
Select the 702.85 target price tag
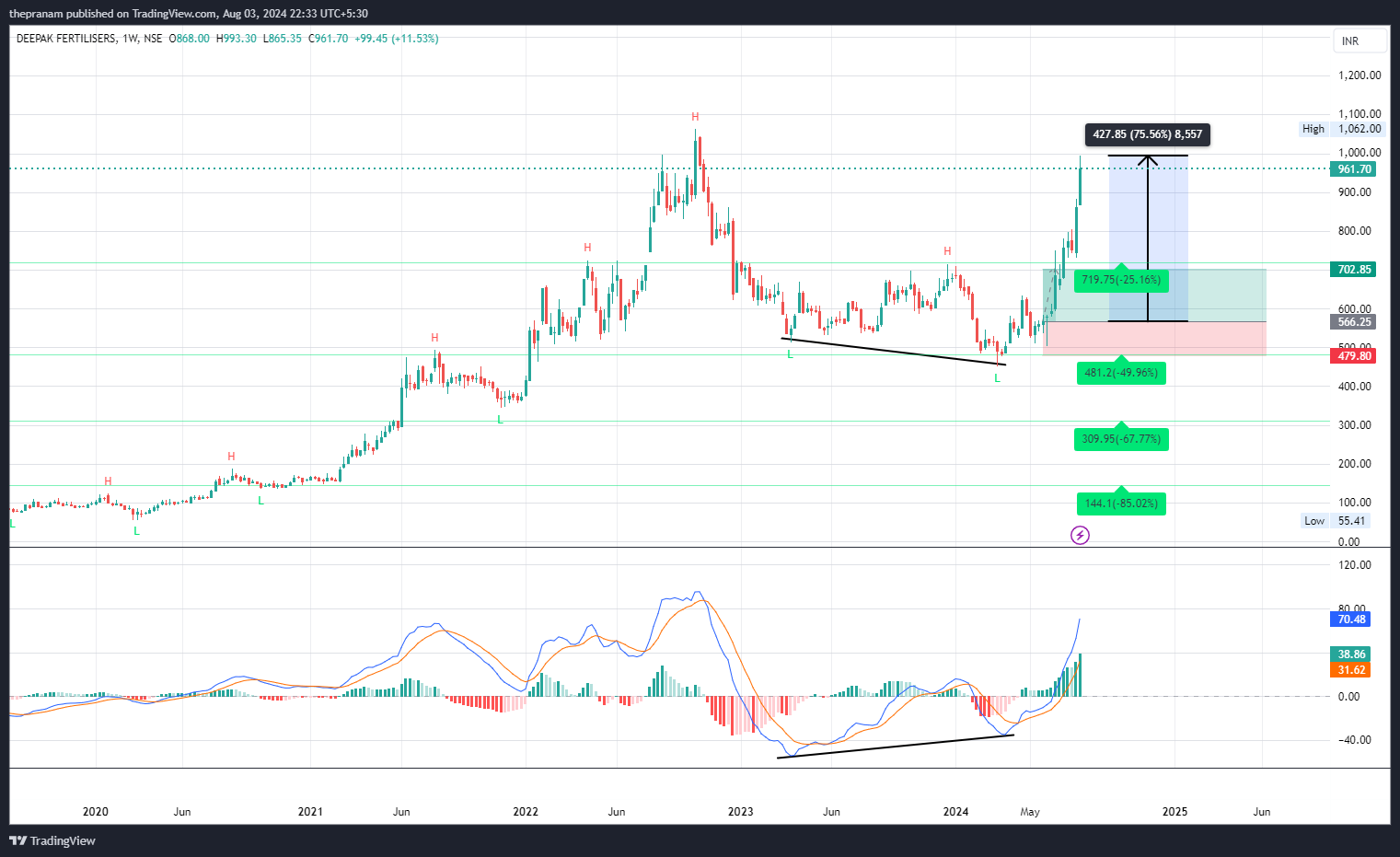(1354, 270)
